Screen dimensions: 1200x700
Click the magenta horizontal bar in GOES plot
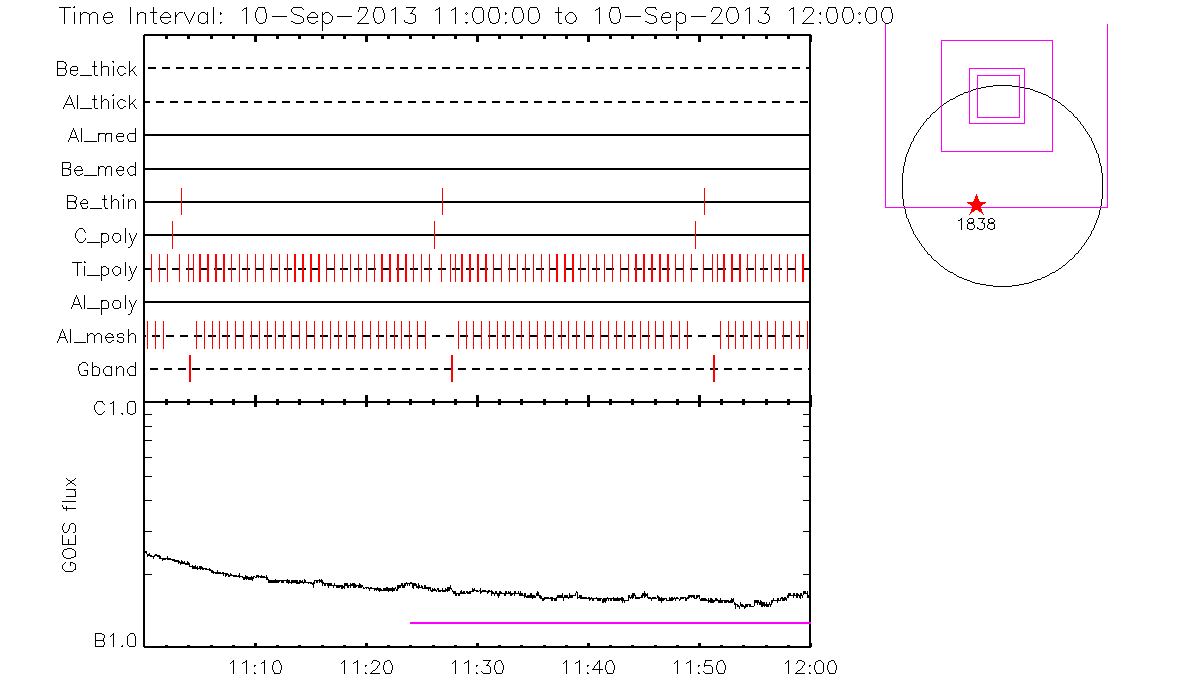tap(610, 623)
